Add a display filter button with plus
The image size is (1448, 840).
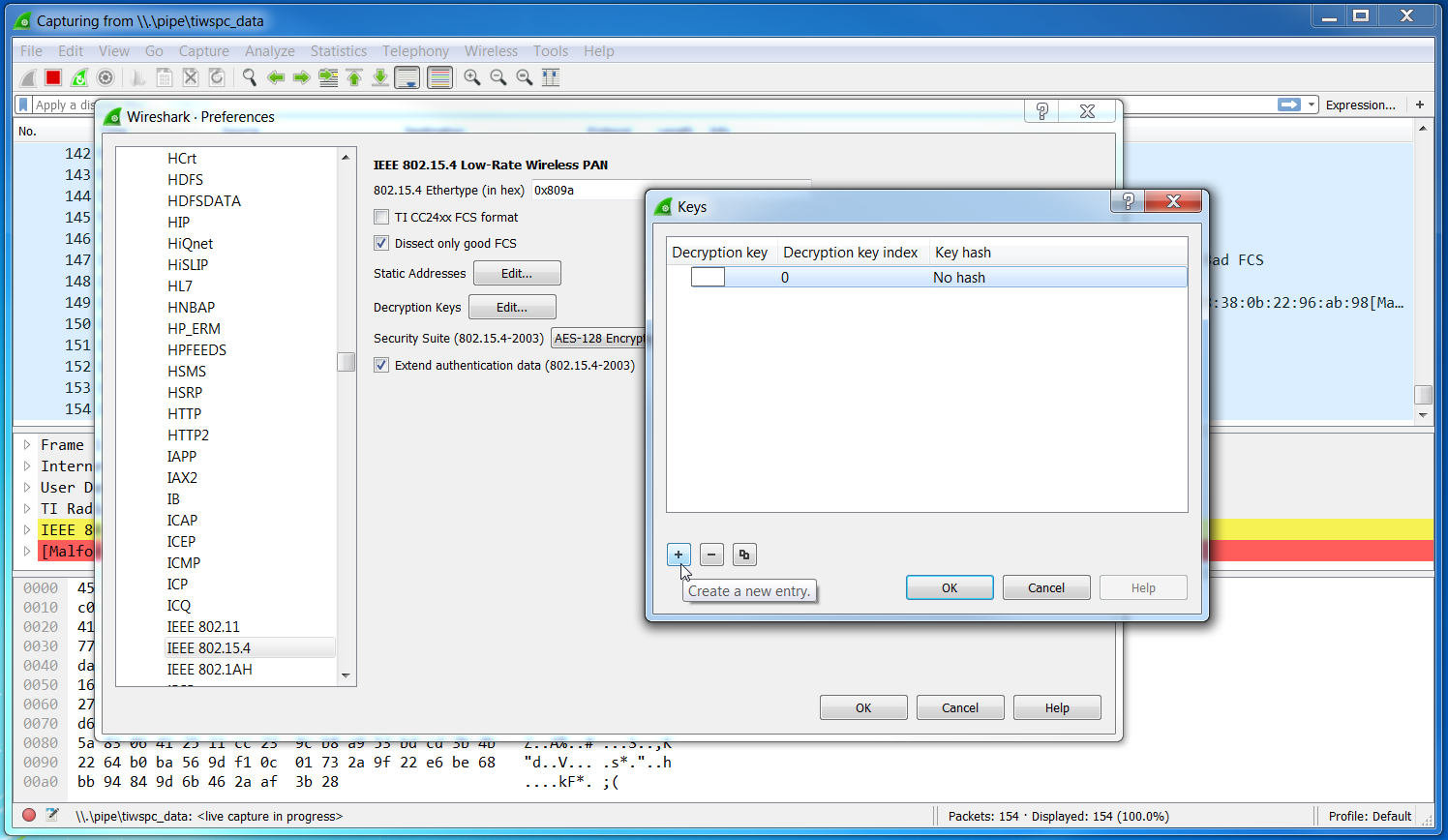[x=1420, y=105]
